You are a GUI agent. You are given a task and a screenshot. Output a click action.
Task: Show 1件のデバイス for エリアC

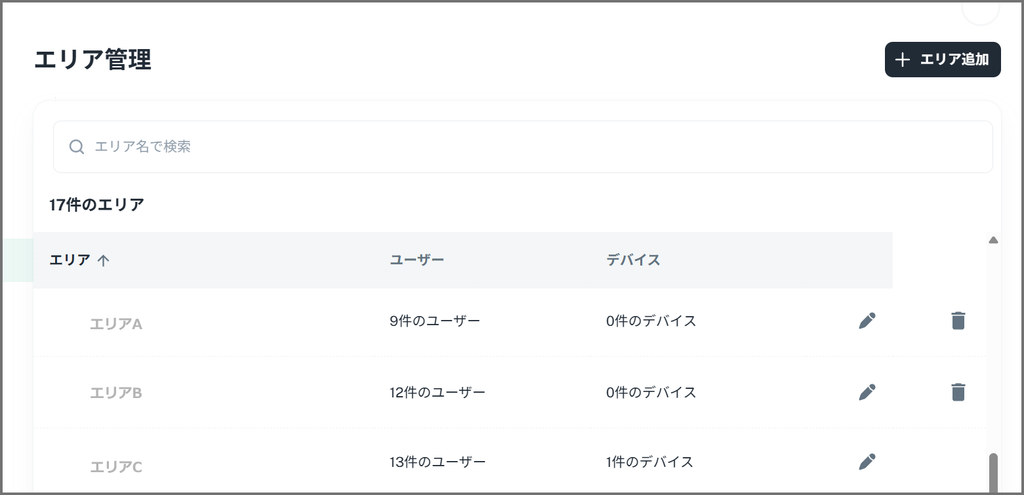(651, 462)
